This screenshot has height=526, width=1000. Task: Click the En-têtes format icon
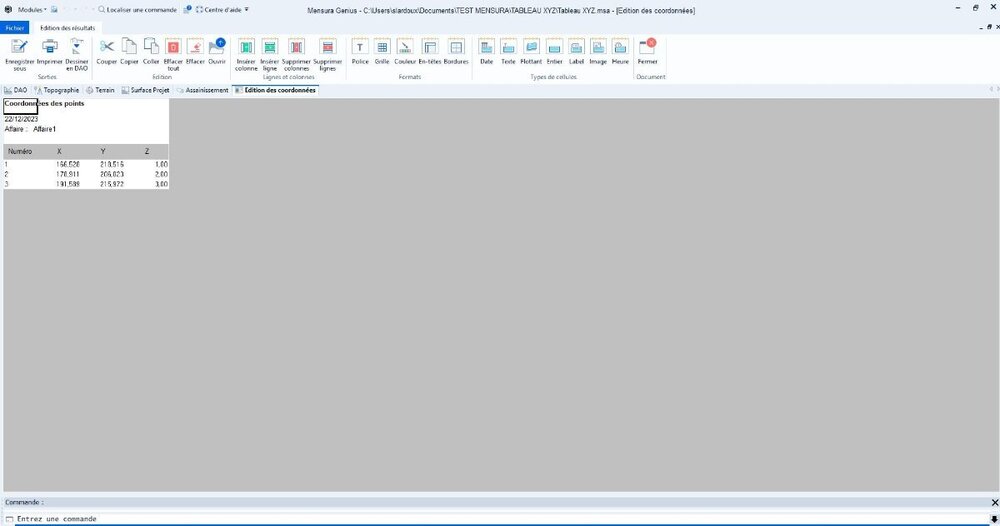pyautogui.click(x=430, y=47)
